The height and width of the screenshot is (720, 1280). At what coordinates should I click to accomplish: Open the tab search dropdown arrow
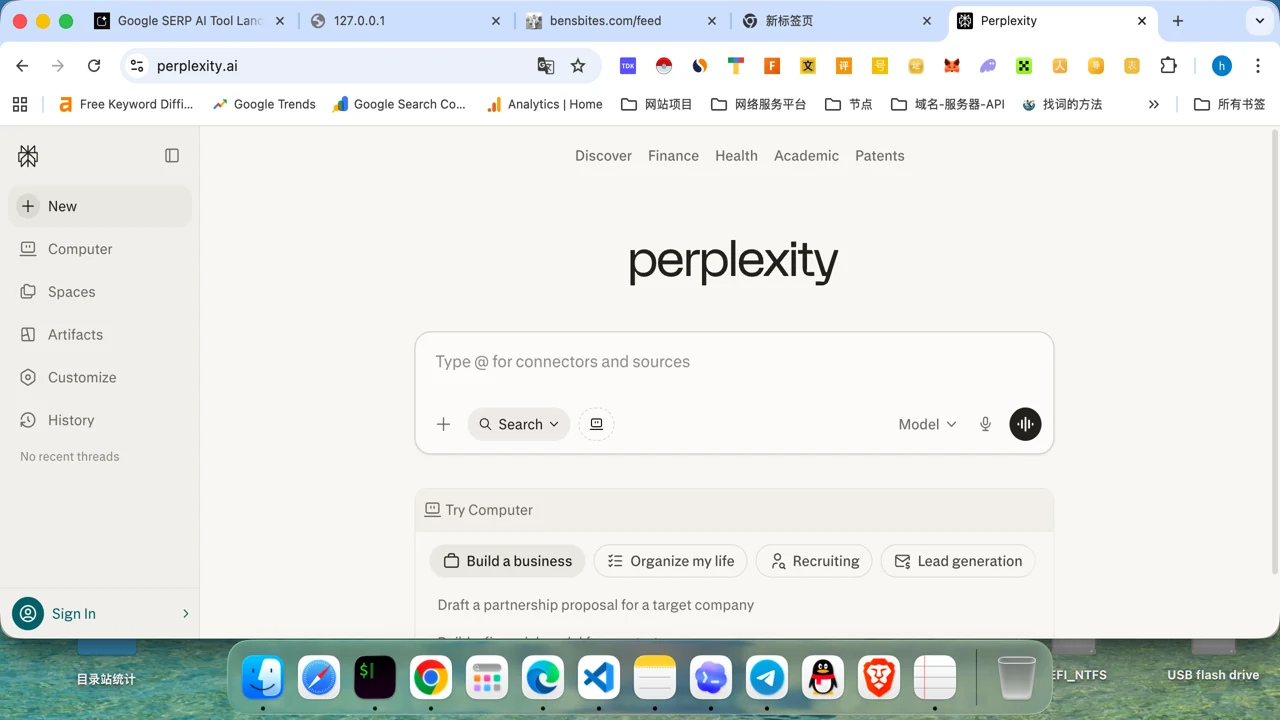1259,21
